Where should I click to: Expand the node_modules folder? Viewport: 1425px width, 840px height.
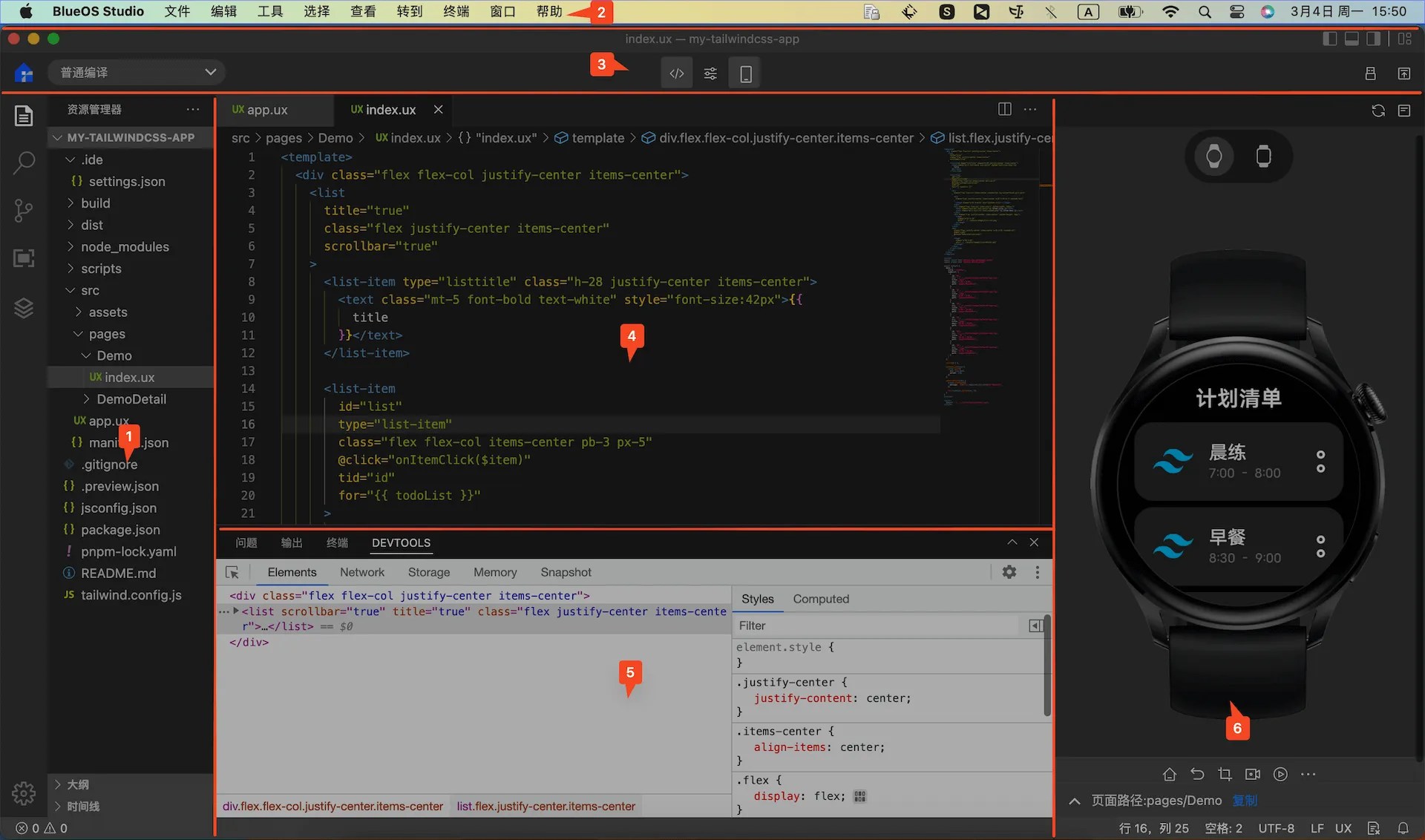(x=125, y=246)
